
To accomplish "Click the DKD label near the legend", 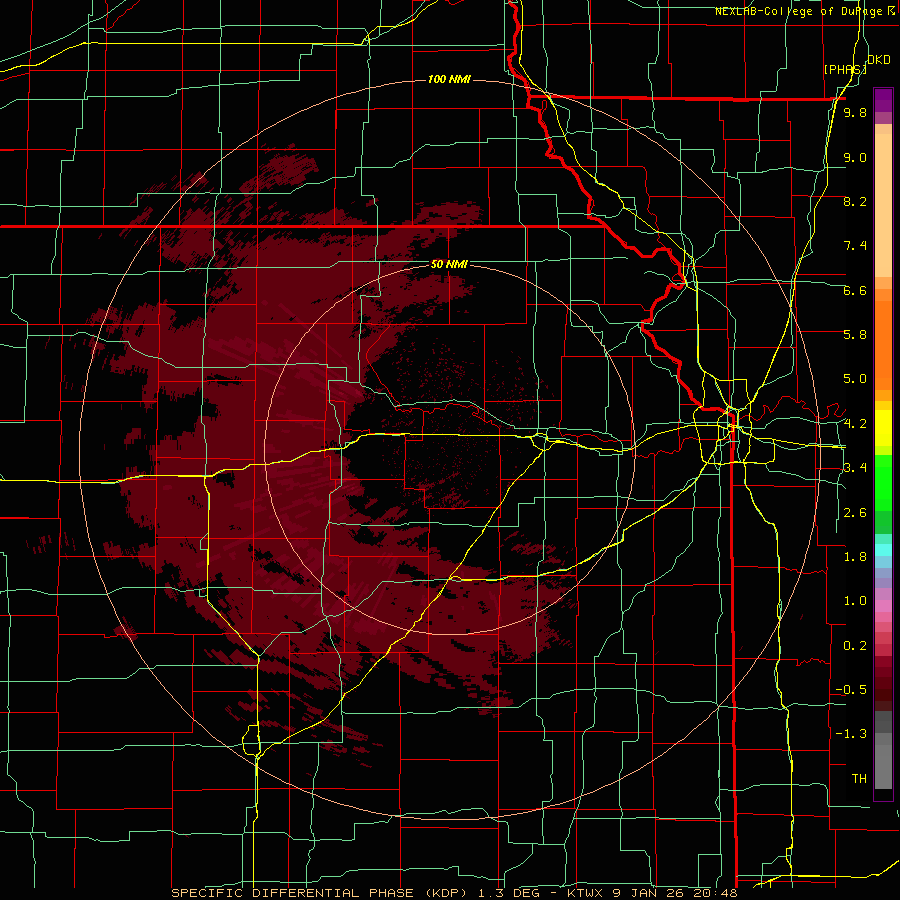I will tap(879, 60).
